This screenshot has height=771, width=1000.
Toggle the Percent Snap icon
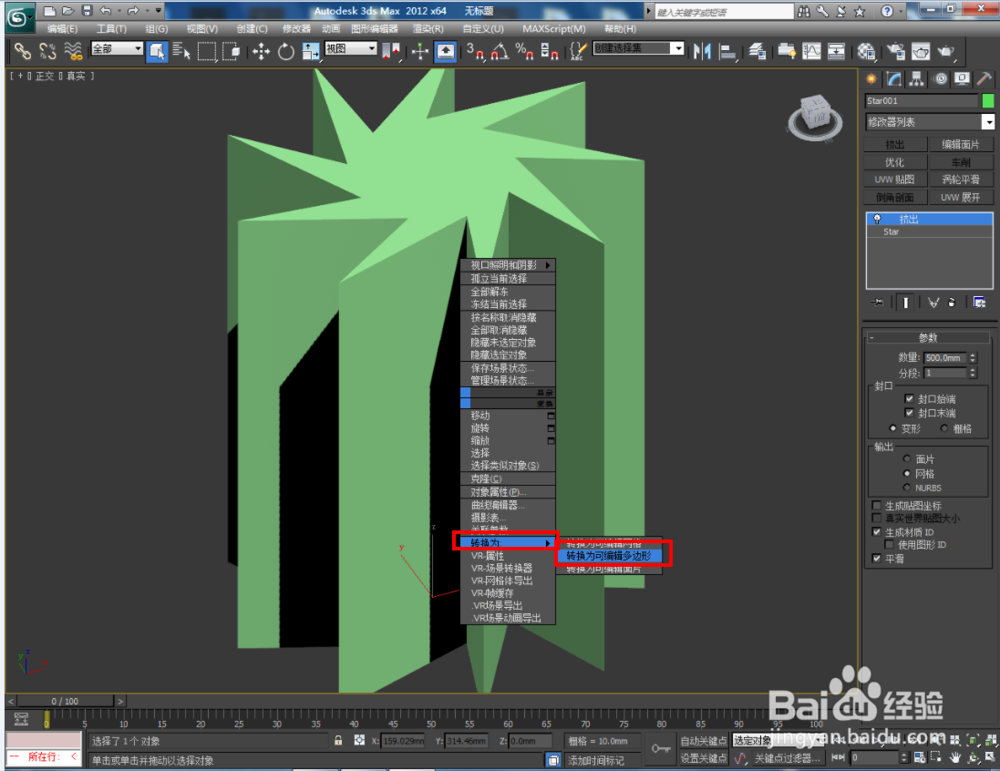point(524,52)
